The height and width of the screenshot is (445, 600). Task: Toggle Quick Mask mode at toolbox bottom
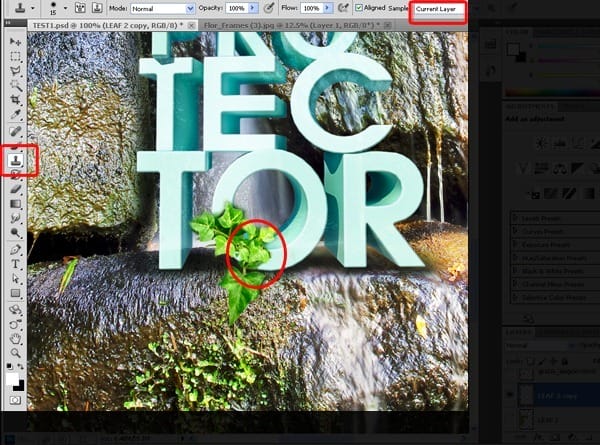(x=15, y=400)
